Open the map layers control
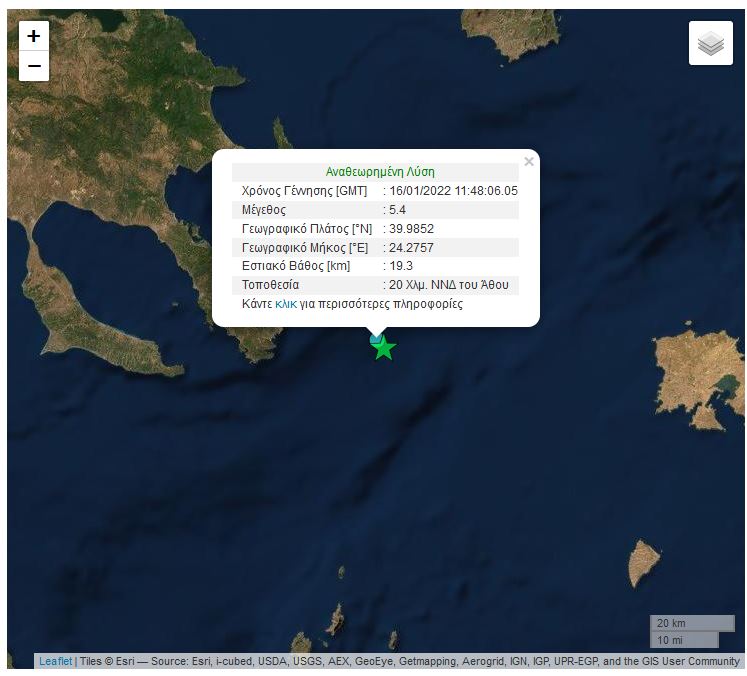 coord(710,44)
